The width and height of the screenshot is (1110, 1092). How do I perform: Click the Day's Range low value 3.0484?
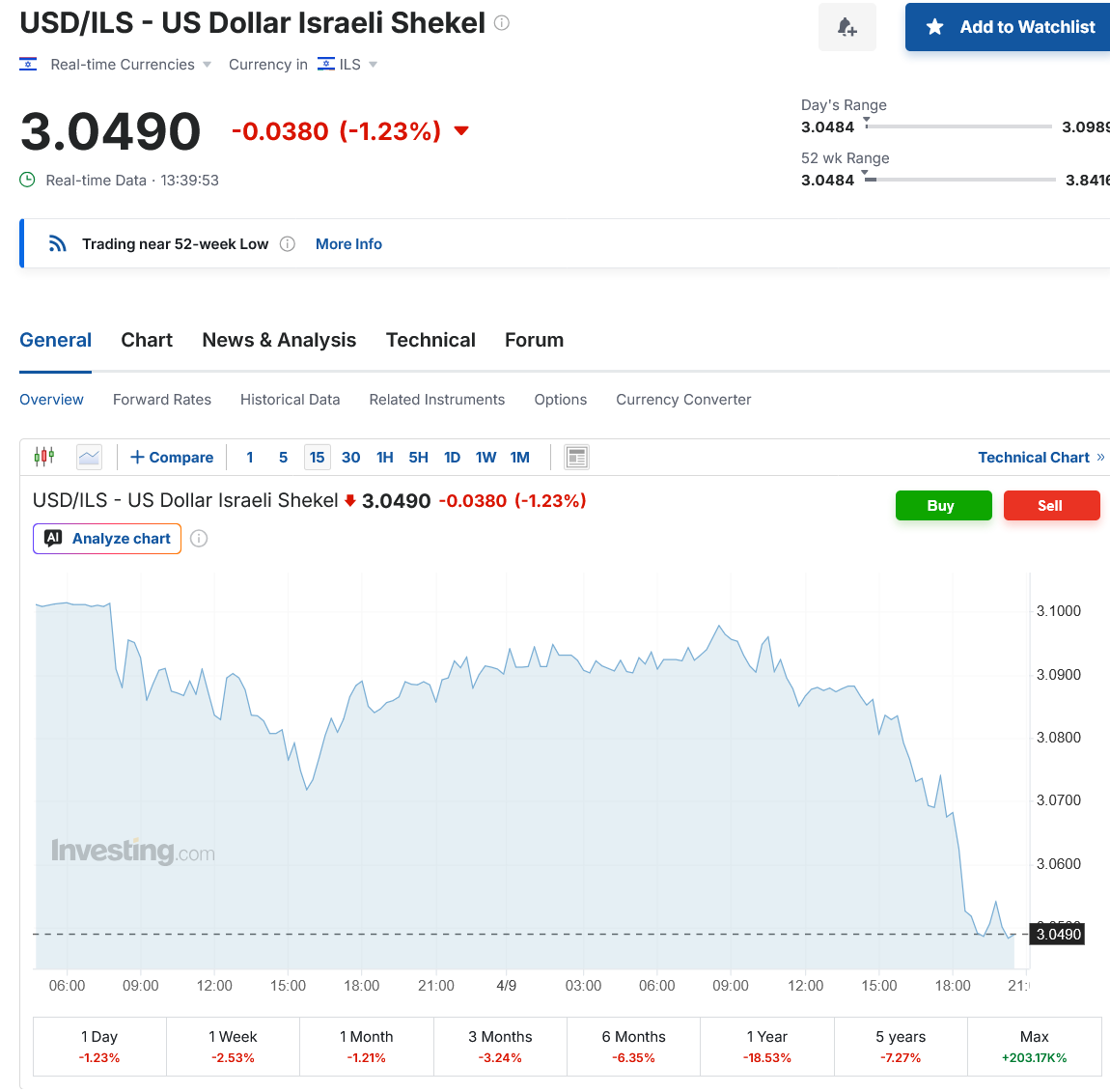pos(827,126)
